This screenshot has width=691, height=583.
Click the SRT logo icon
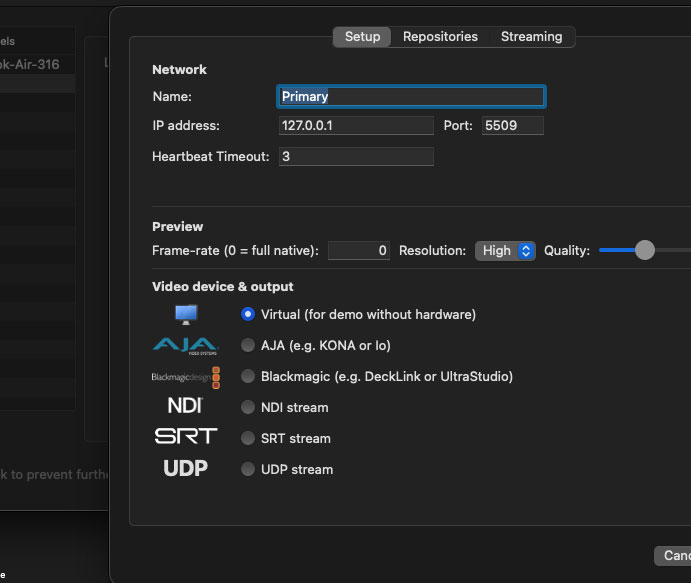tap(185, 438)
